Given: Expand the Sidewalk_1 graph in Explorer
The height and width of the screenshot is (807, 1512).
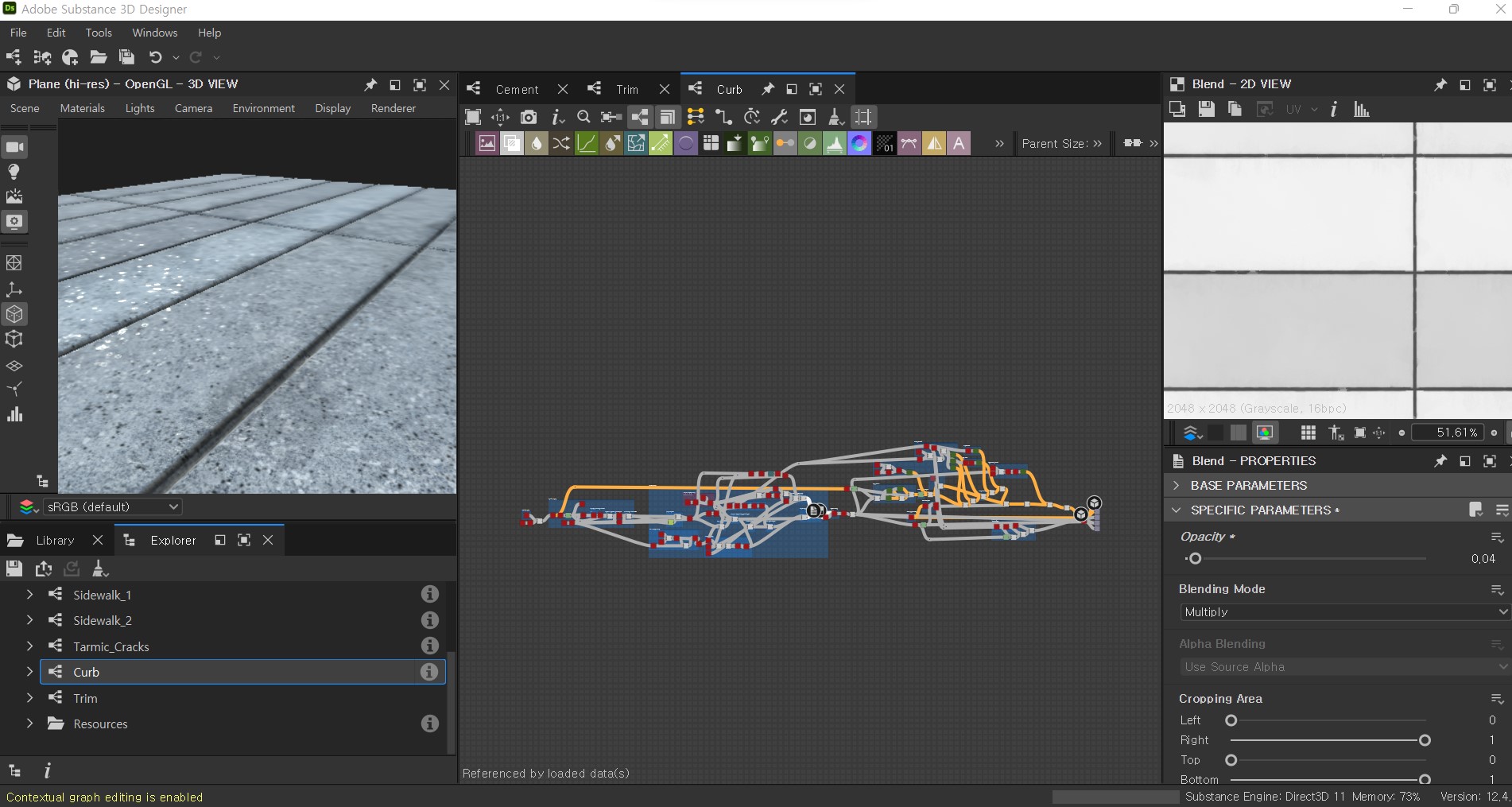Looking at the screenshot, I should (29, 595).
